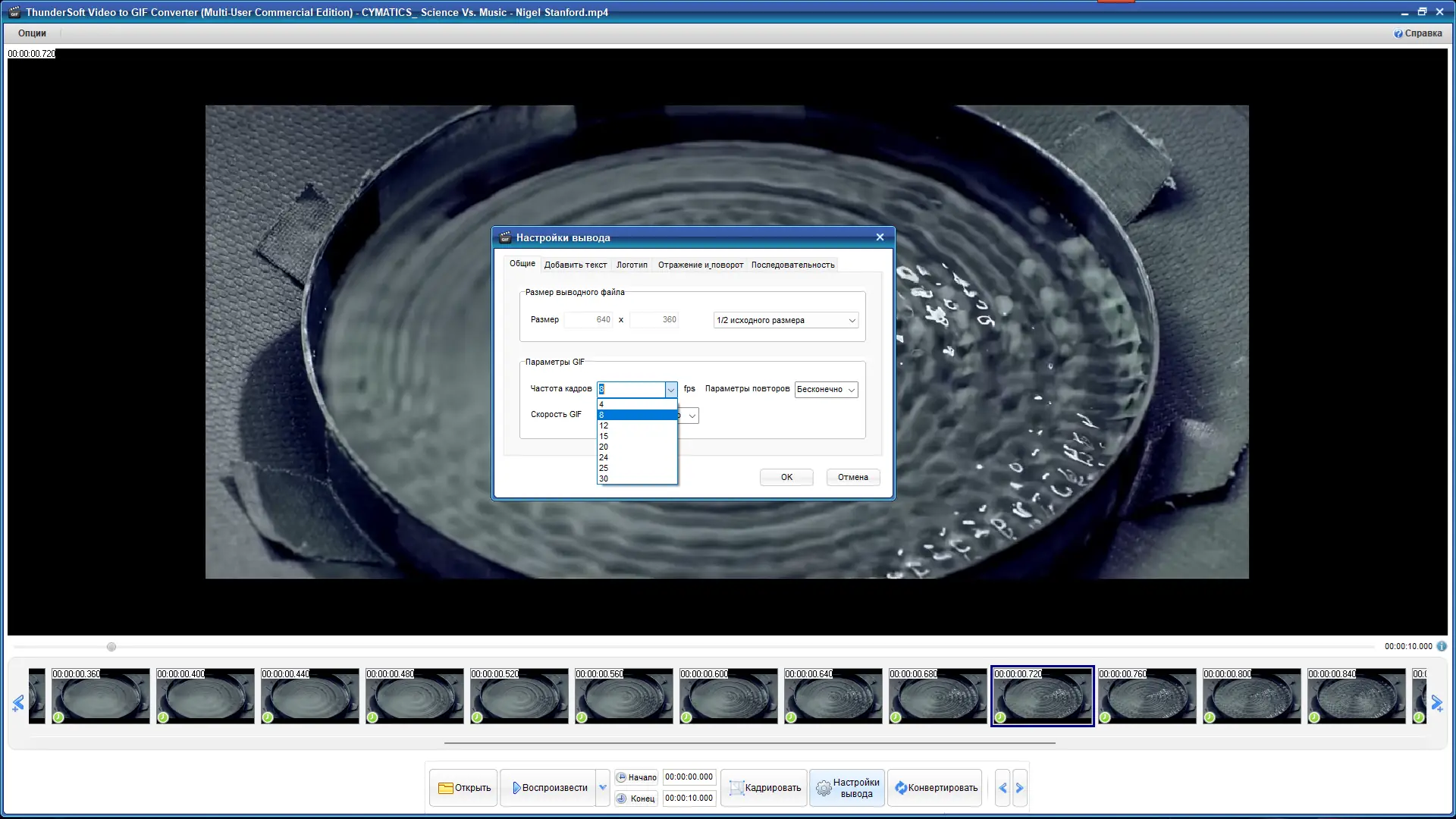This screenshot has height=819, width=1456.
Task: Toggle green check on frame 00:00:00.800
Action: [x=1210, y=717]
